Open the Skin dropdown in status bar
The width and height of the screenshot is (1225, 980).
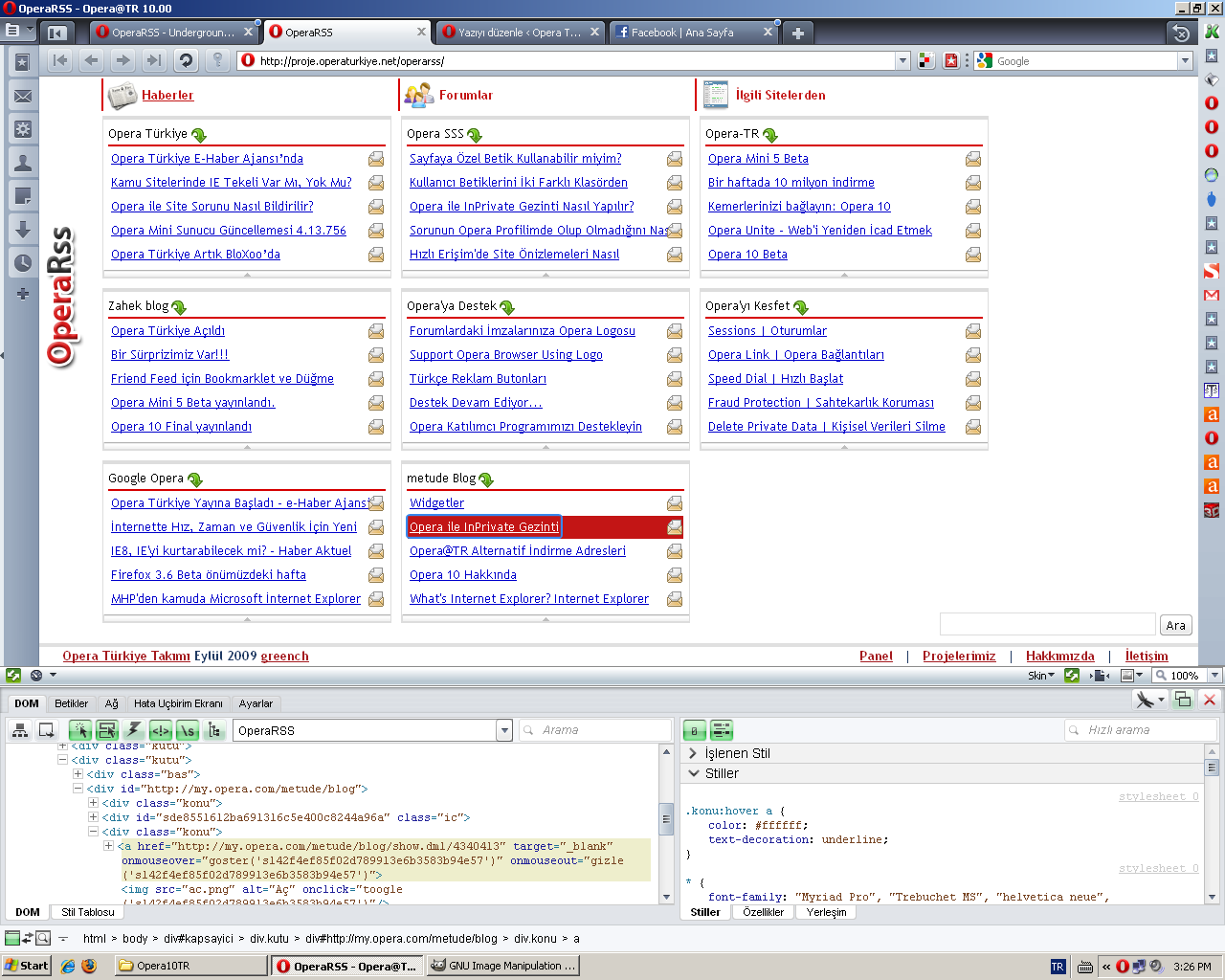point(1041,675)
